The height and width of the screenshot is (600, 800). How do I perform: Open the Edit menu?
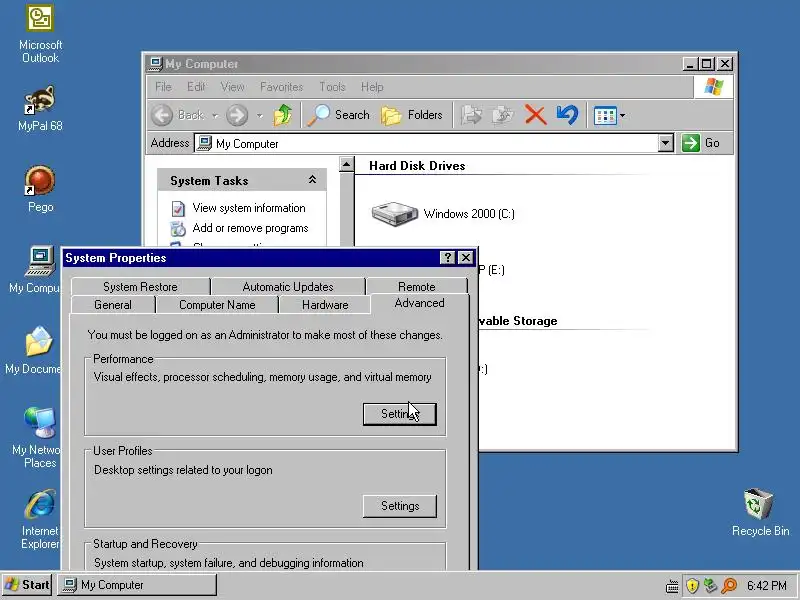click(x=196, y=87)
